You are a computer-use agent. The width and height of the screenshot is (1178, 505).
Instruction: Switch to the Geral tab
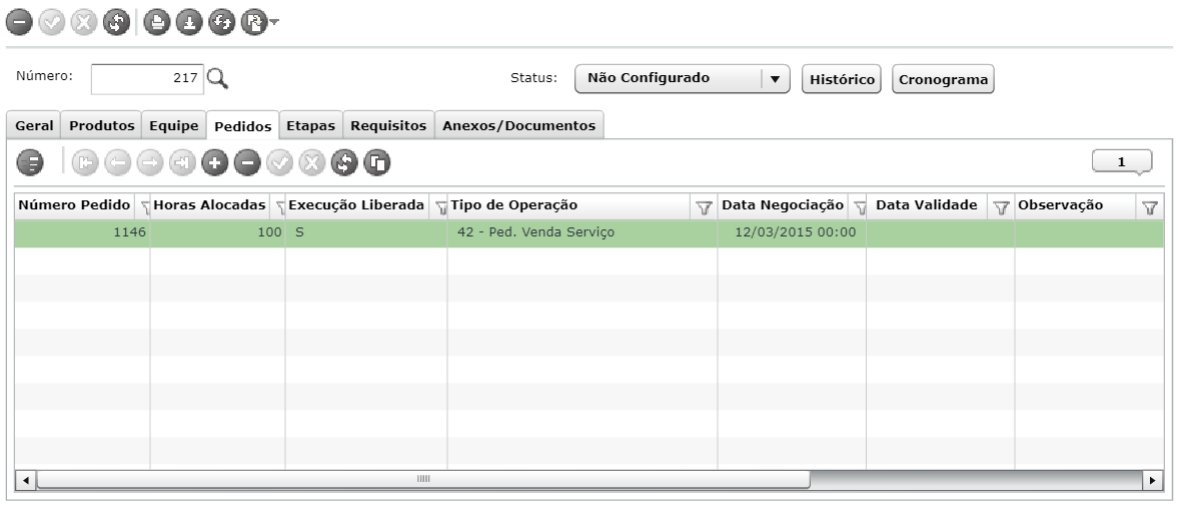pos(35,125)
